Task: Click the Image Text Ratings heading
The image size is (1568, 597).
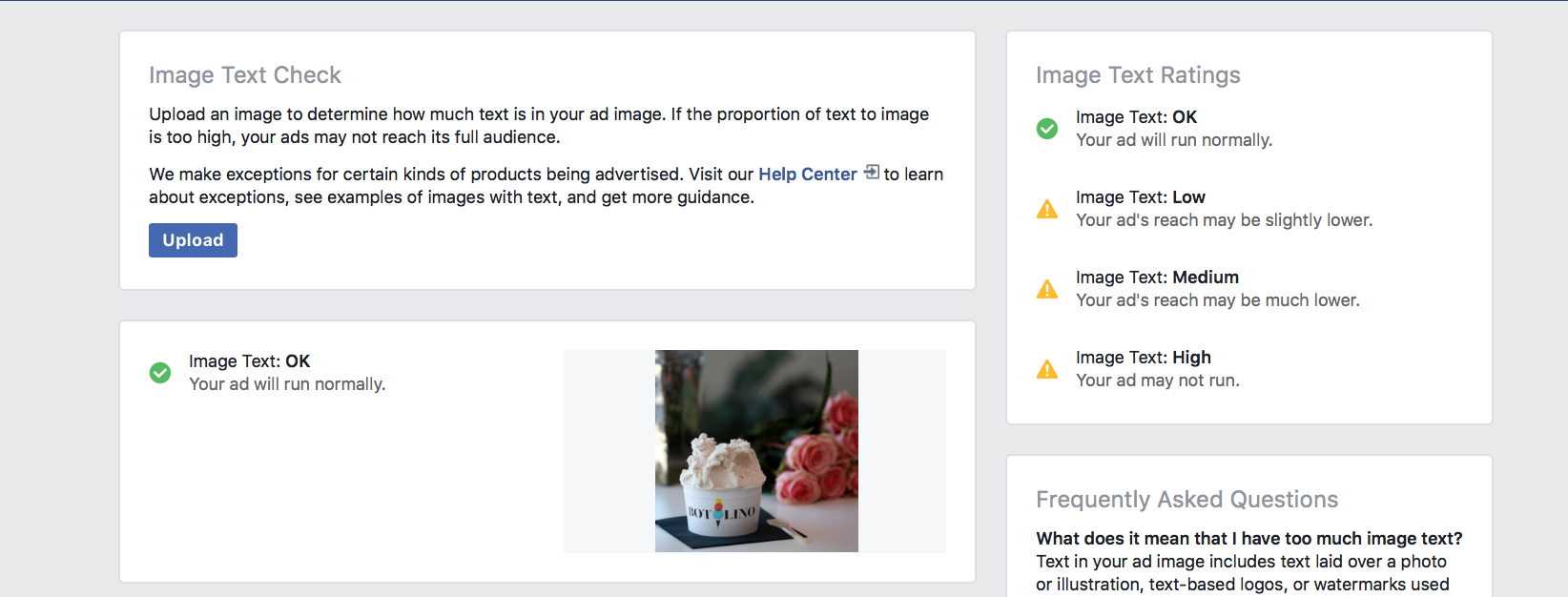Action: [1138, 75]
